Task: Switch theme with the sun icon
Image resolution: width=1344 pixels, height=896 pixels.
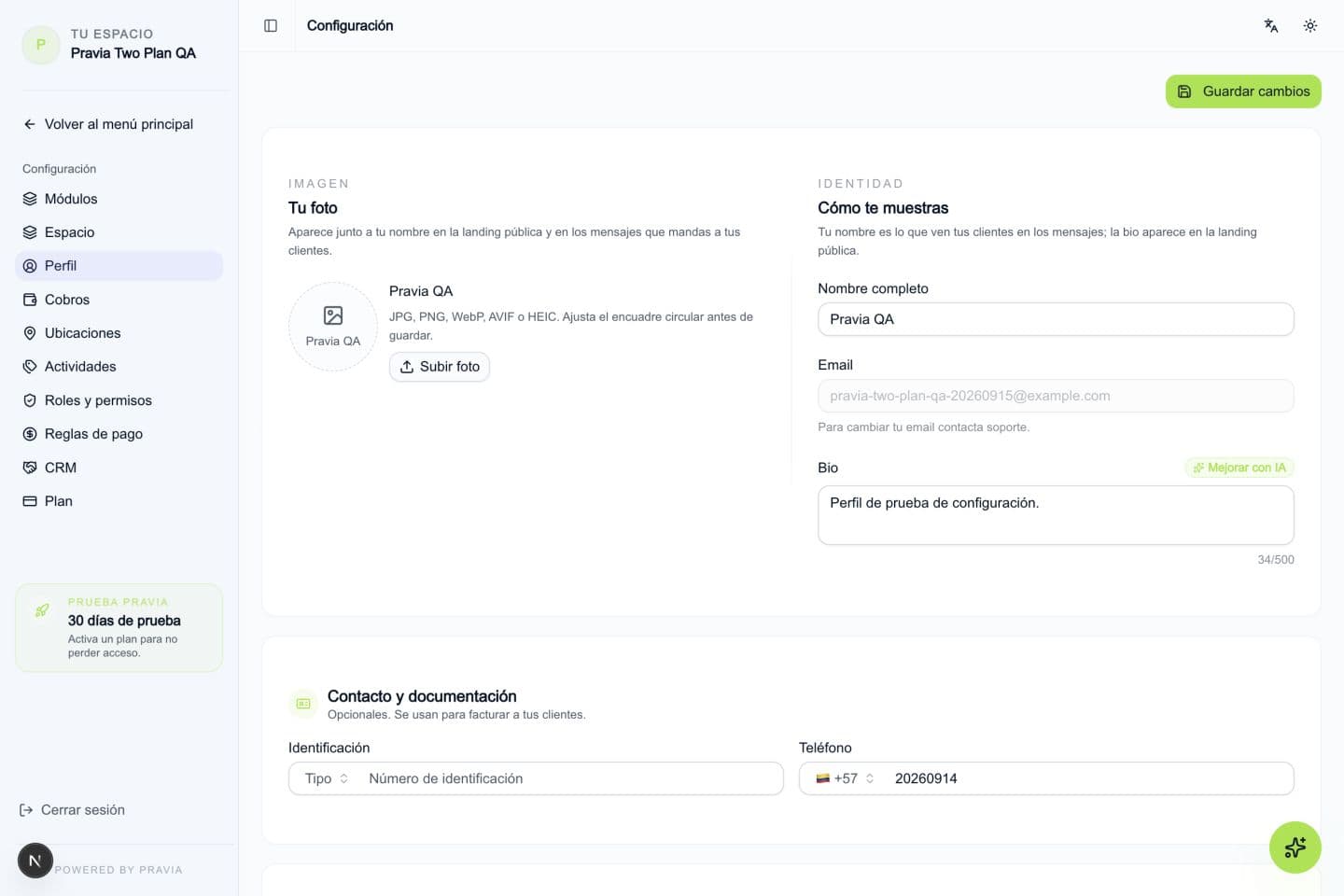Action: [1310, 26]
